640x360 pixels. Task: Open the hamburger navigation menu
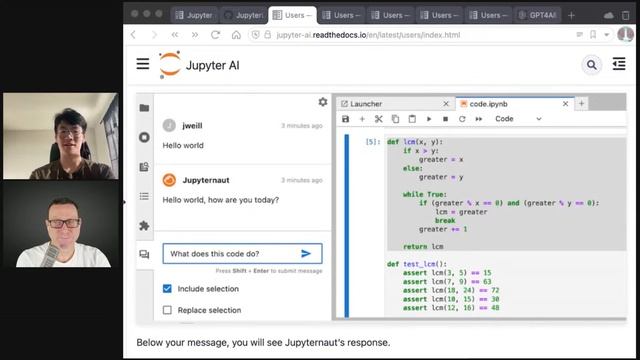[143, 64]
